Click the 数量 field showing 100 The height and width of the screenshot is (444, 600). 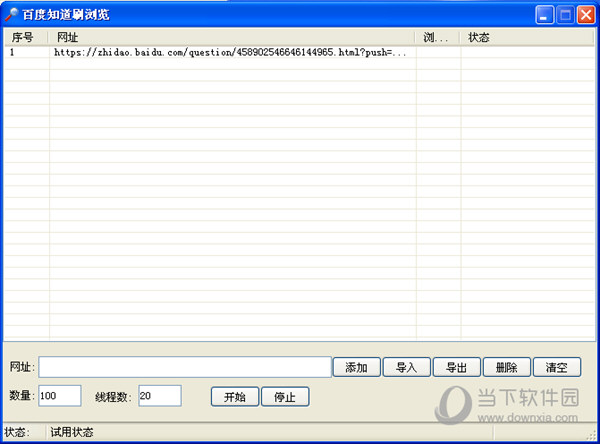point(60,396)
